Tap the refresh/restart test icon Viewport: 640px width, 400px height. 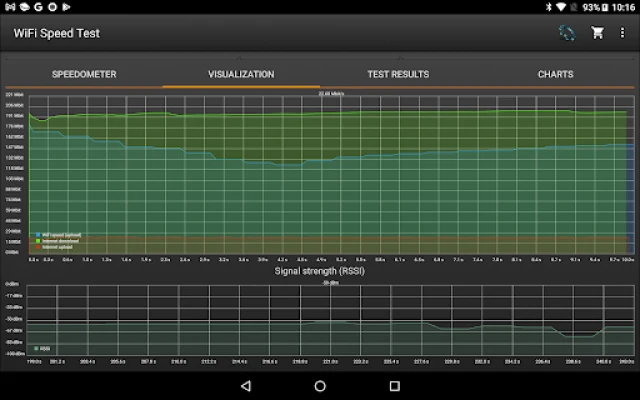click(x=567, y=33)
